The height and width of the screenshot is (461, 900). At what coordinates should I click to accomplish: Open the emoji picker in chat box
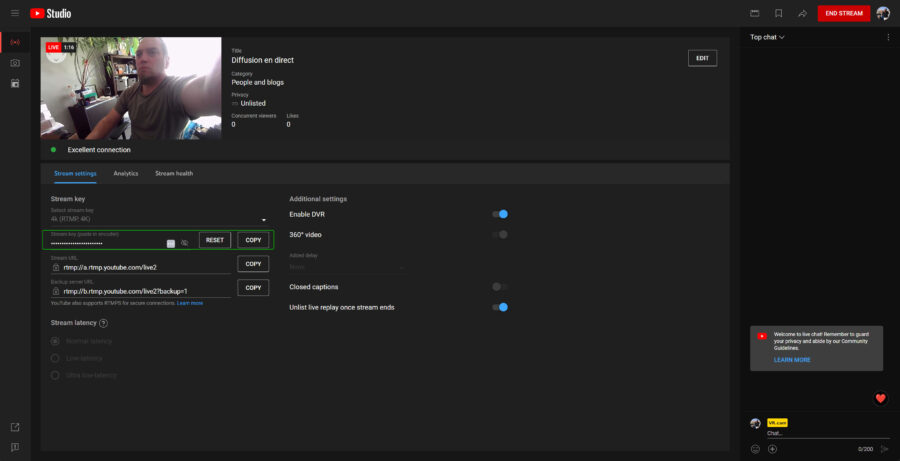[756, 448]
